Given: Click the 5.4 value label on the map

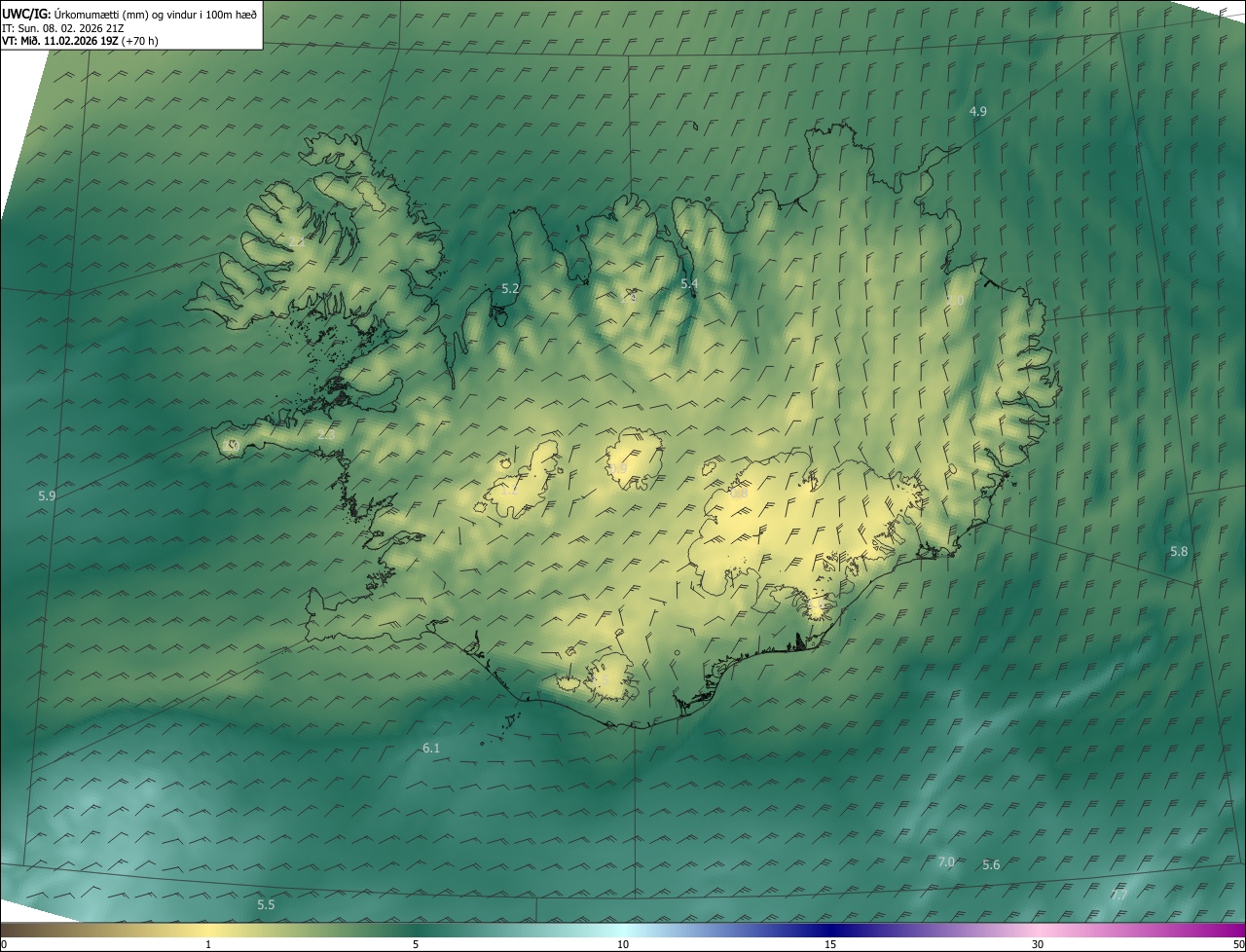Looking at the screenshot, I should point(689,284).
